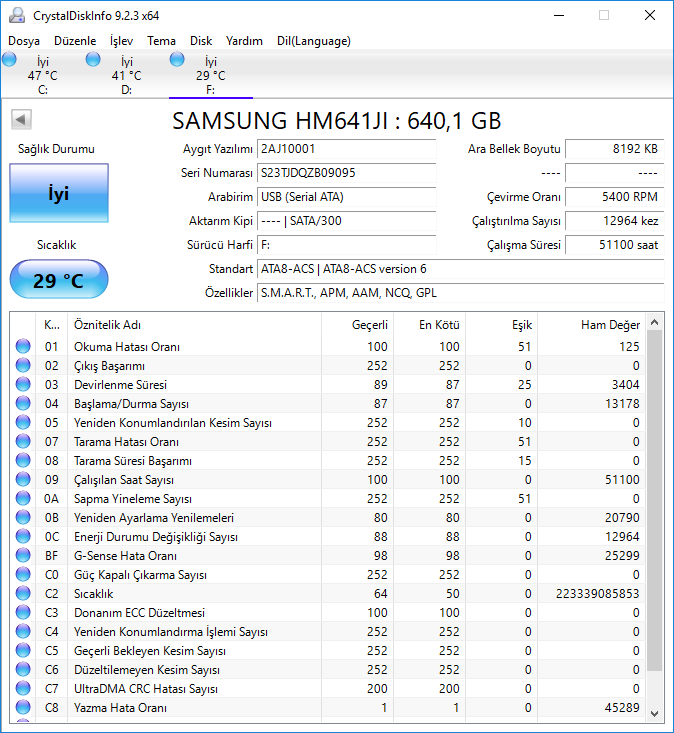
Task: Click status icon for Donanım ECC Düzeltmesi
Action: click(23, 612)
